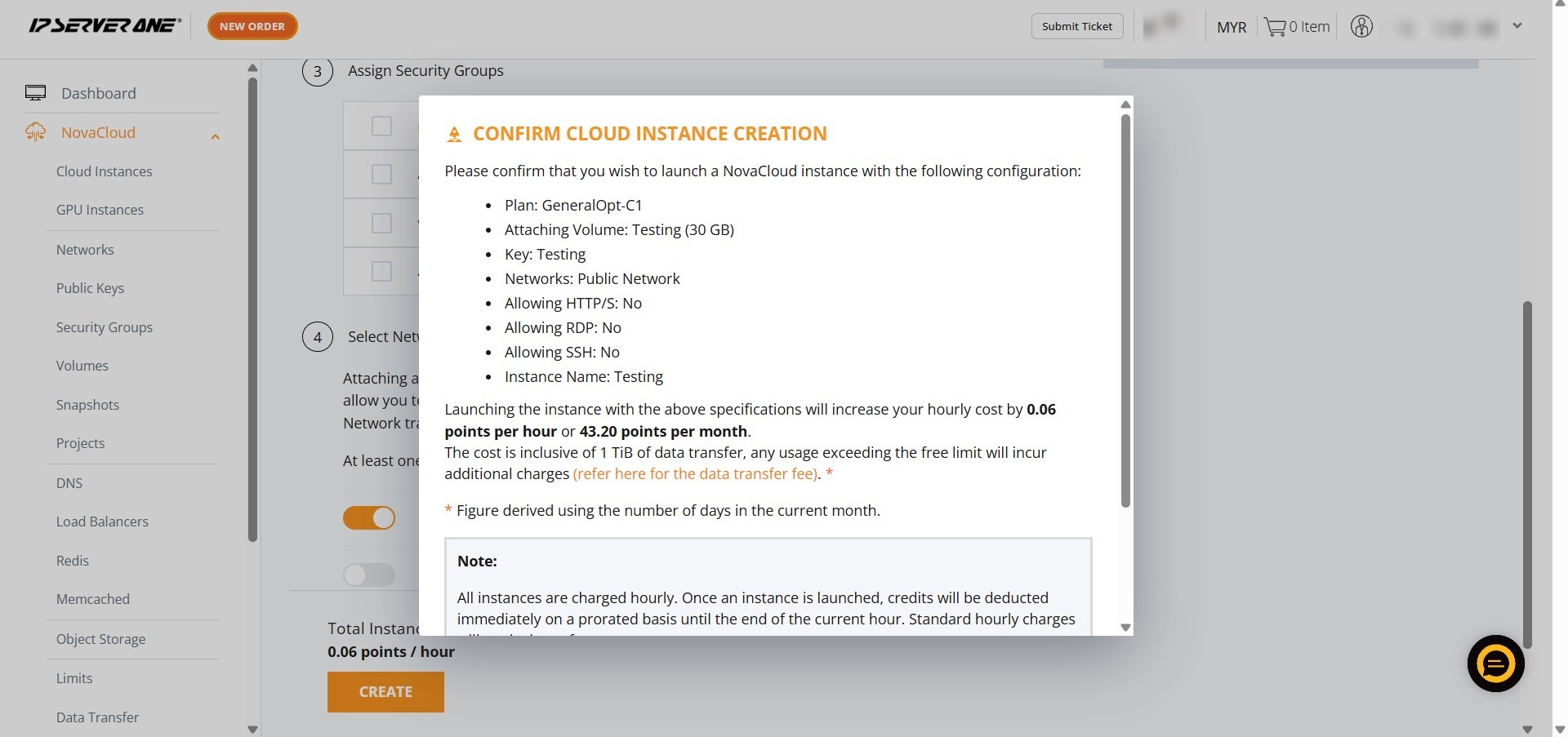Go to Security Groups menu item
This screenshot has height=737, width=1568.
(x=104, y=327)
